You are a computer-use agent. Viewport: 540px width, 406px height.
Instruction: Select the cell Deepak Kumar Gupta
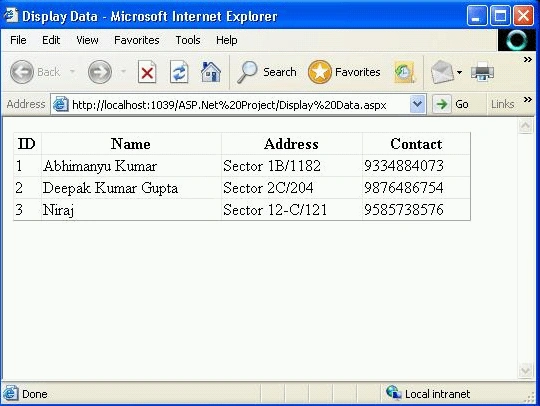(131, 188)
